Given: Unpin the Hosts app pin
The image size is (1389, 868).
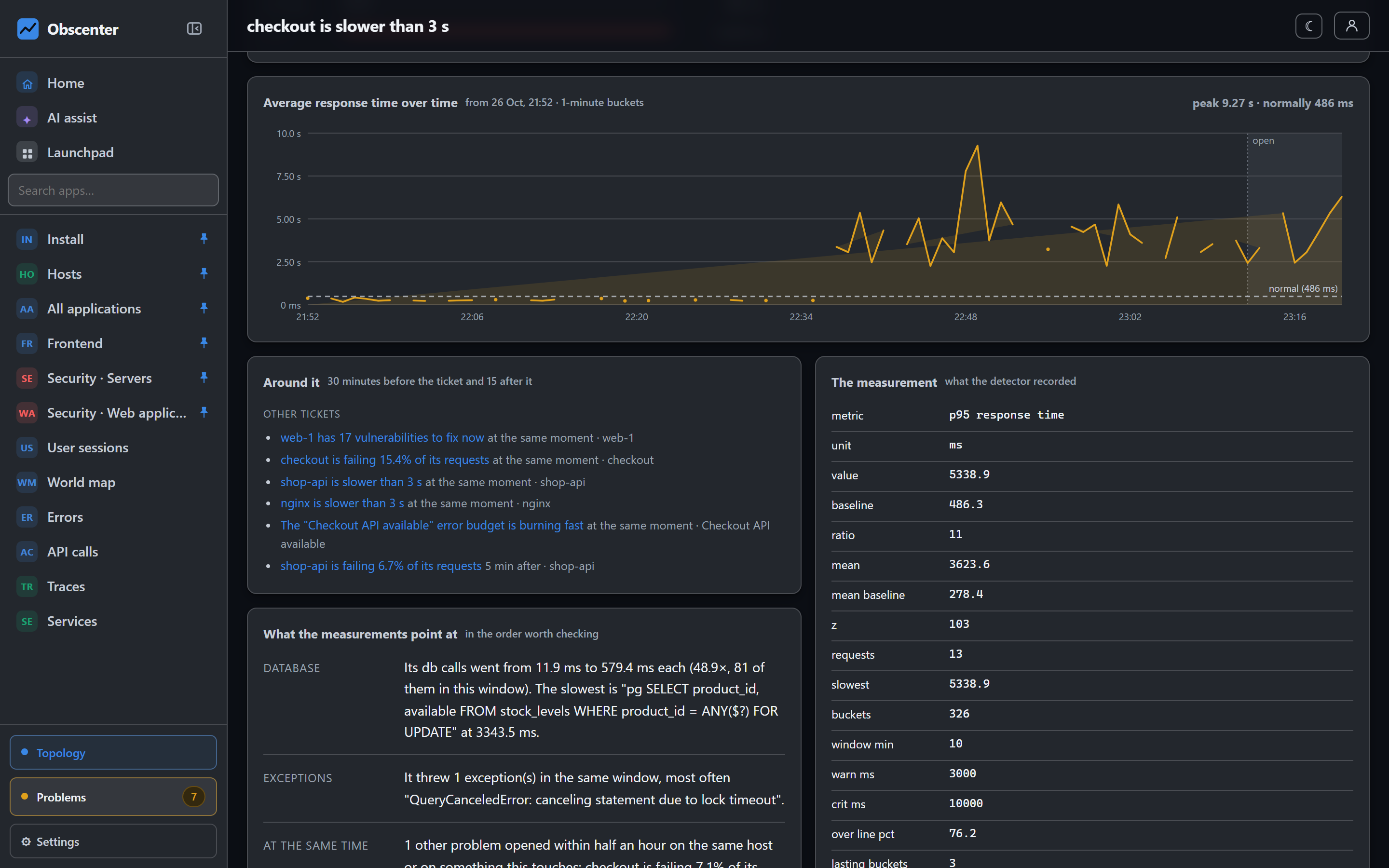Looking at the screenshot, I should click(x=204, y=274).
